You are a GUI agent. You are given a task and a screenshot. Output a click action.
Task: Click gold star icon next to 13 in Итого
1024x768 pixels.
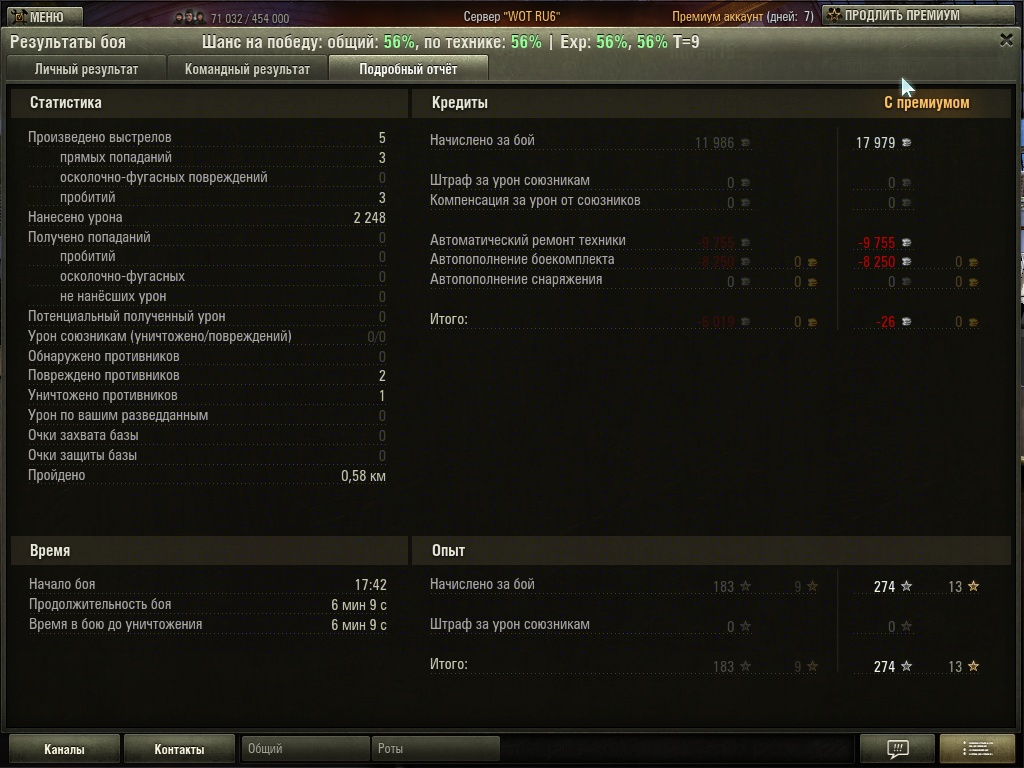click(974, 666)
